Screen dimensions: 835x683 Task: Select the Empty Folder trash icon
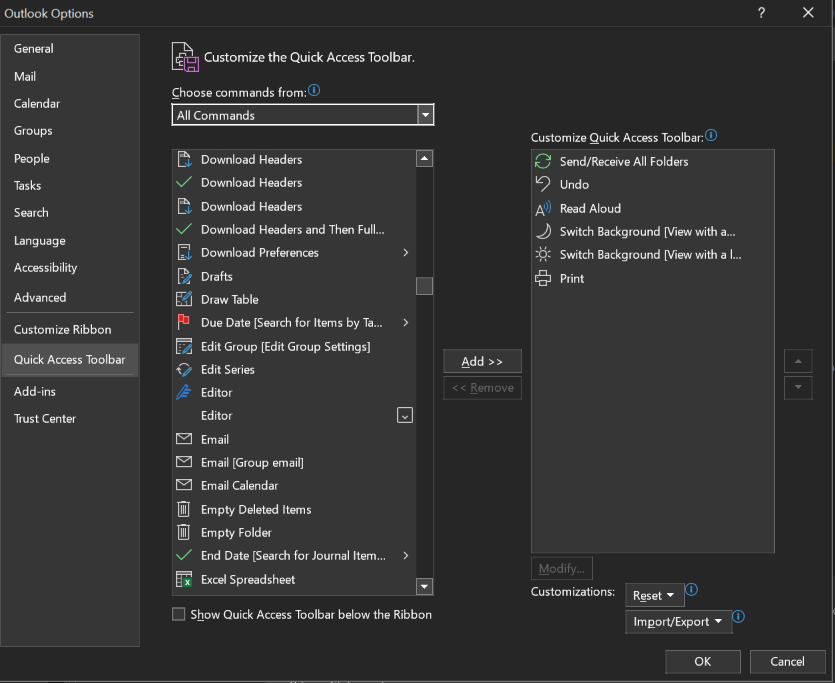tap(183, 532)
